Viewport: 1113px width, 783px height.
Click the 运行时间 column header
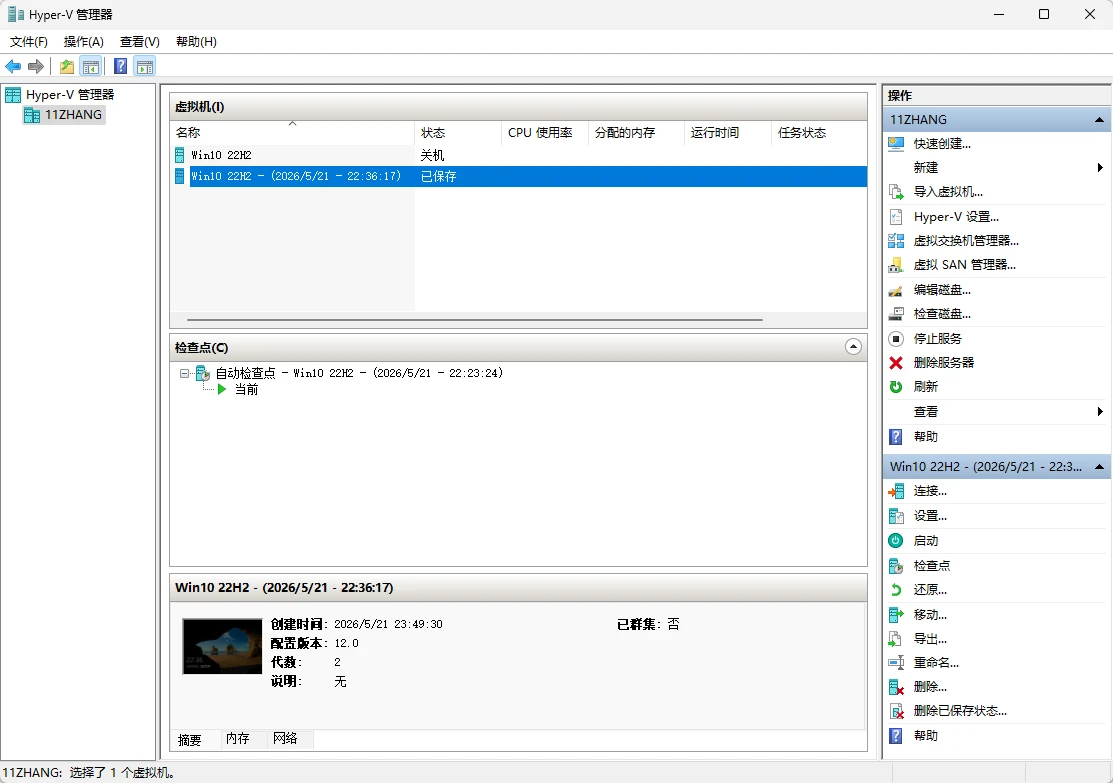[x=728, y=133]
